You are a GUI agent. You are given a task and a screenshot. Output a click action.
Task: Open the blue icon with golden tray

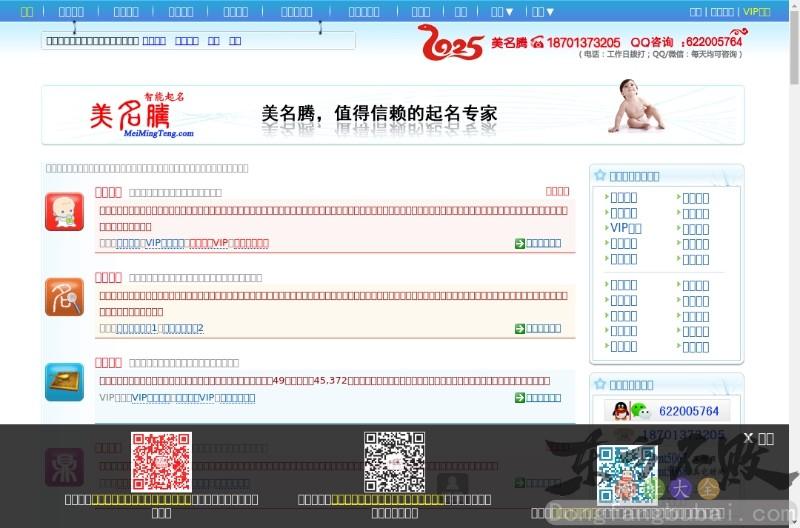(x=64, y=382)
